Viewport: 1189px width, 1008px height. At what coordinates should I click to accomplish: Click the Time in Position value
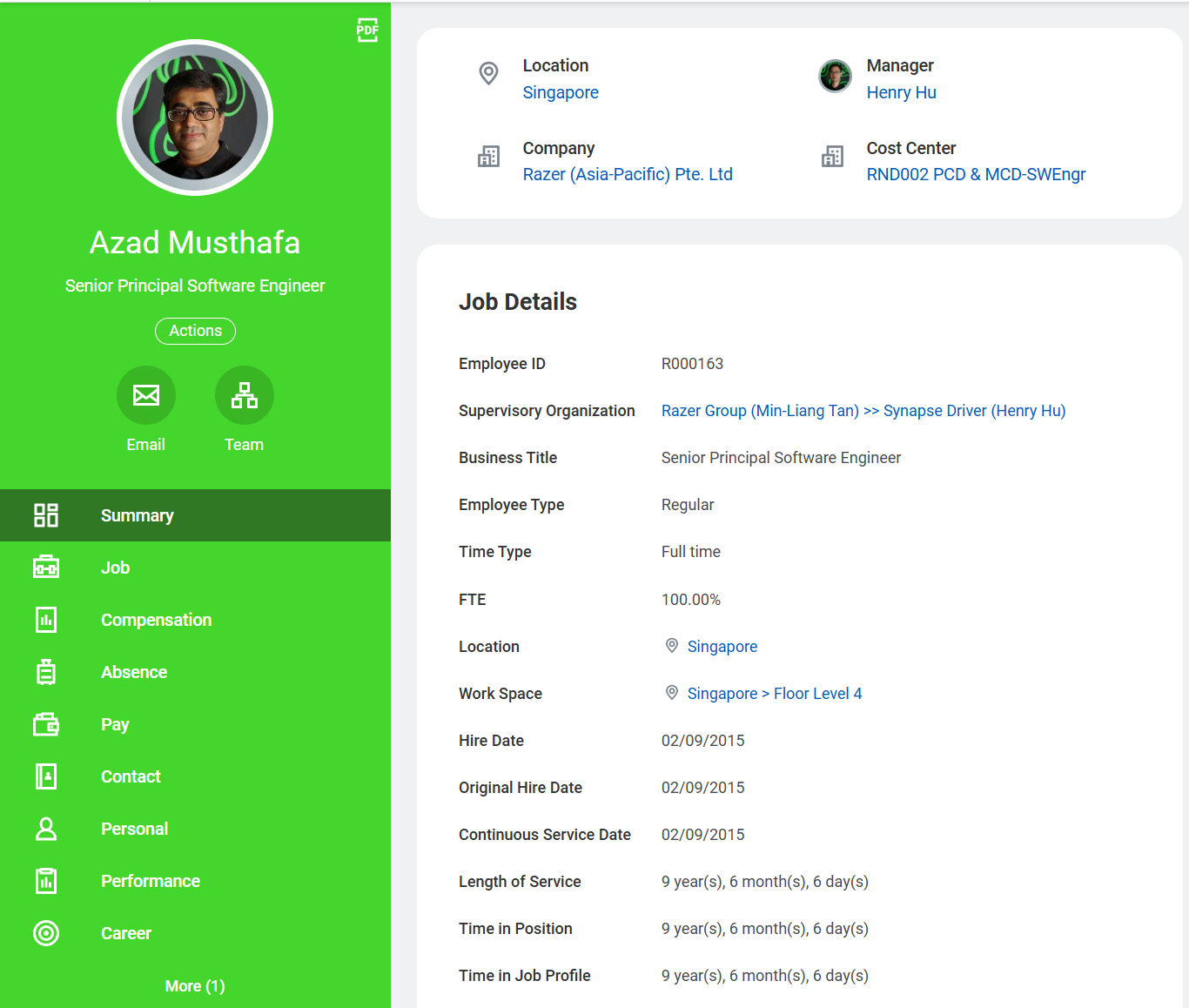(765, 929)
